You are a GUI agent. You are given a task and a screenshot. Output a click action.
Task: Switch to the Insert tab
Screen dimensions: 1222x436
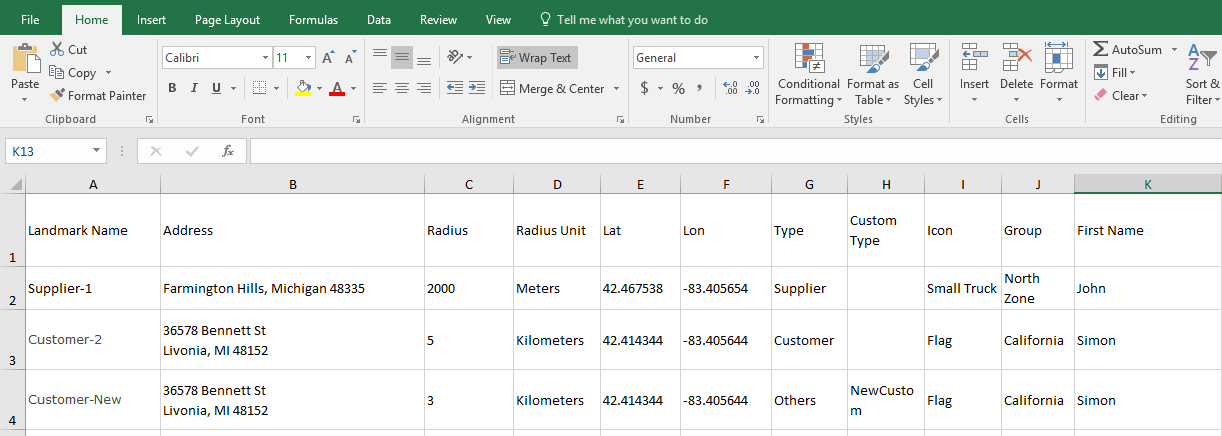(152, 19)
